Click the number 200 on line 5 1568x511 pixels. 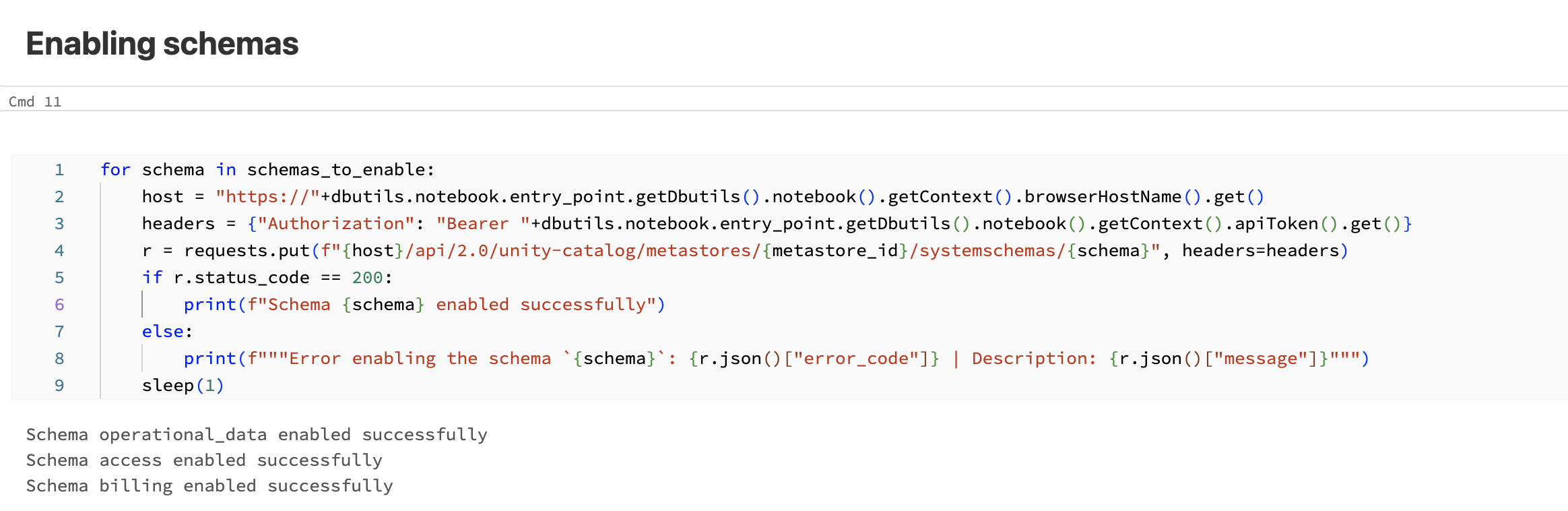point(368,278)
